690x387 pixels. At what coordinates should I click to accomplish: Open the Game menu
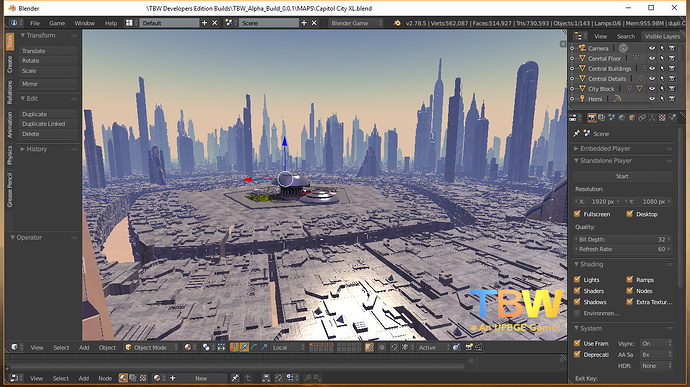[x=57, y=23]
